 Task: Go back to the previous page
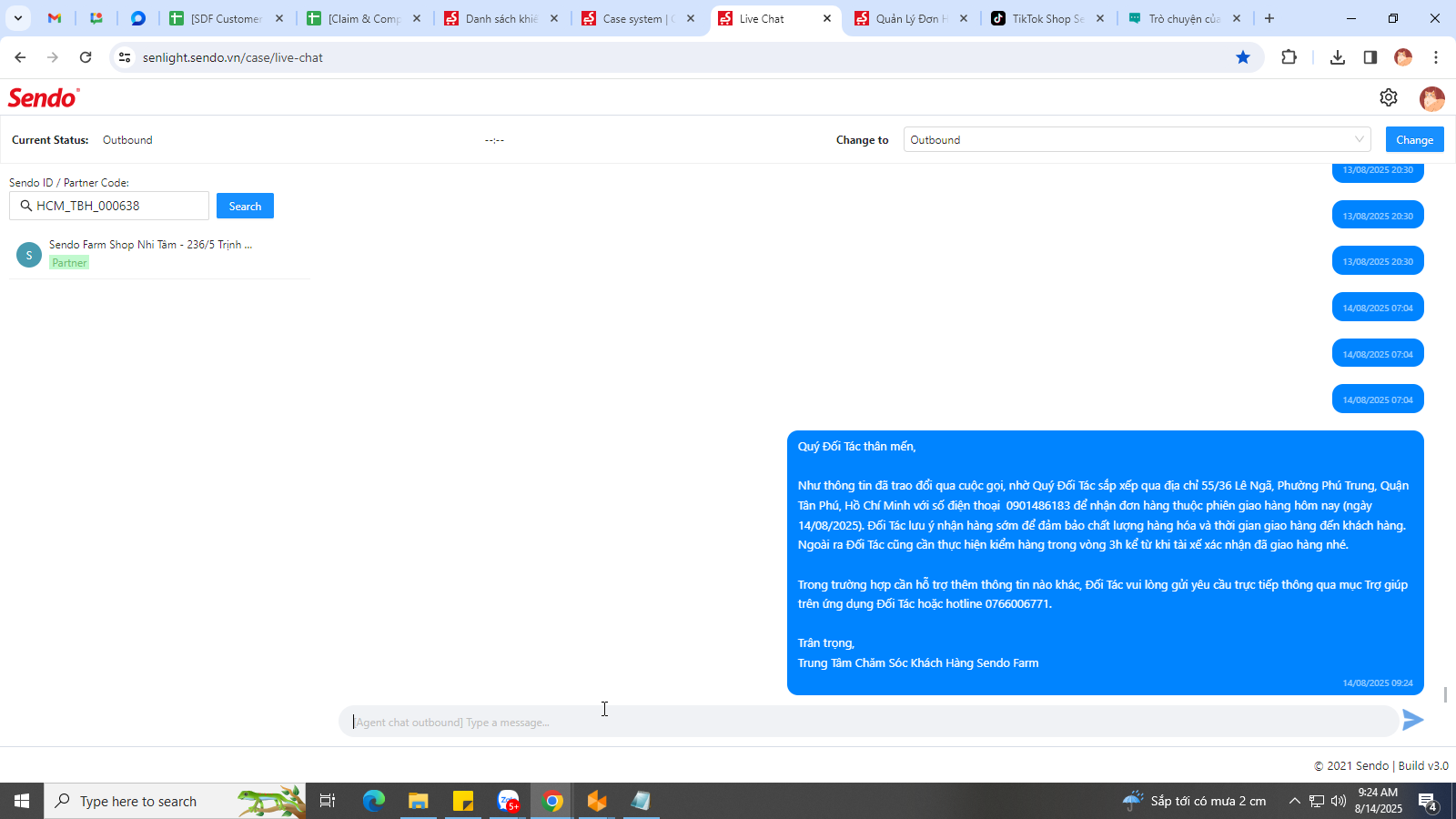point(20,57)
